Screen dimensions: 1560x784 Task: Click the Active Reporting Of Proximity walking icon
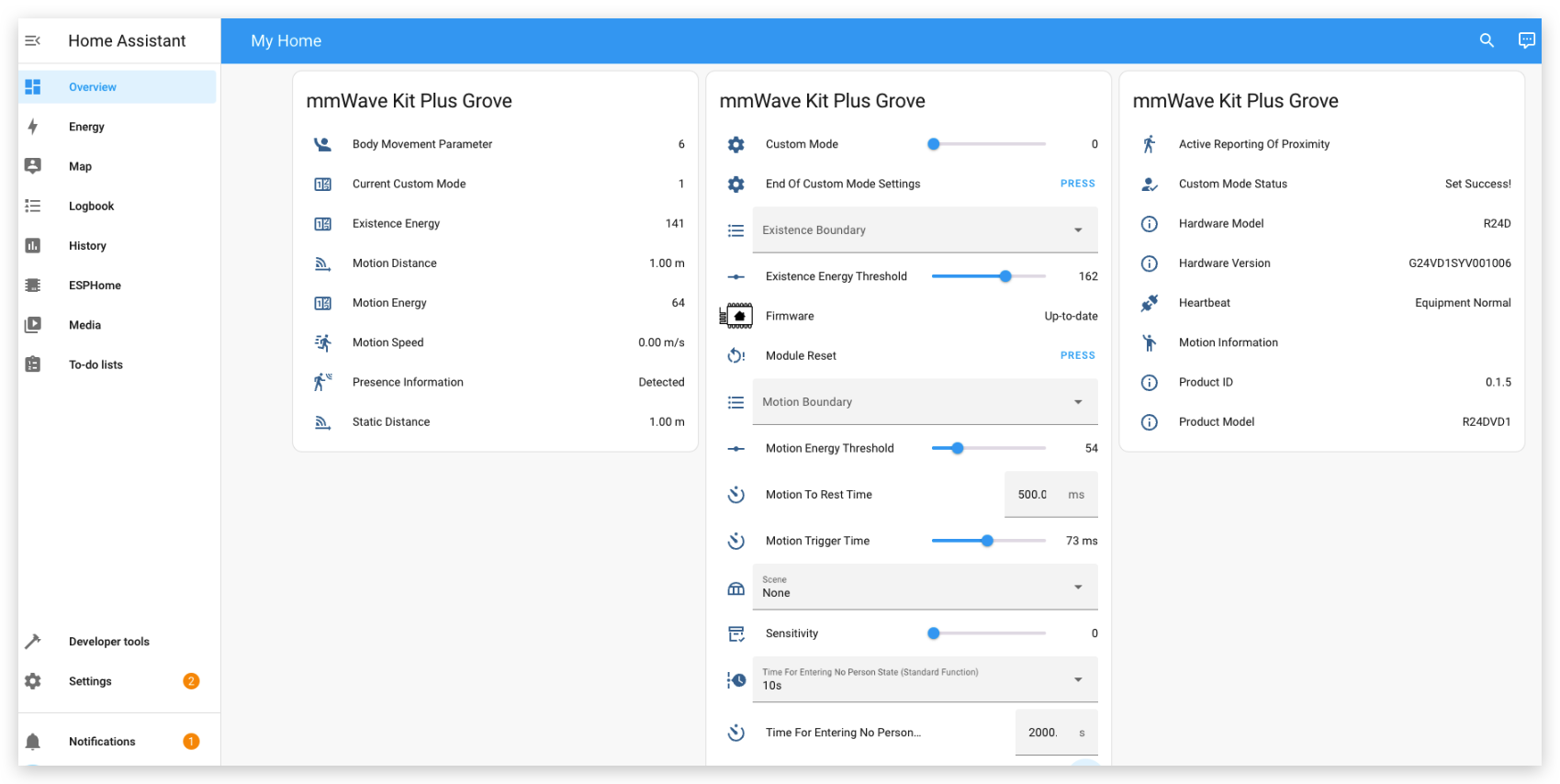coord(1149,144)
